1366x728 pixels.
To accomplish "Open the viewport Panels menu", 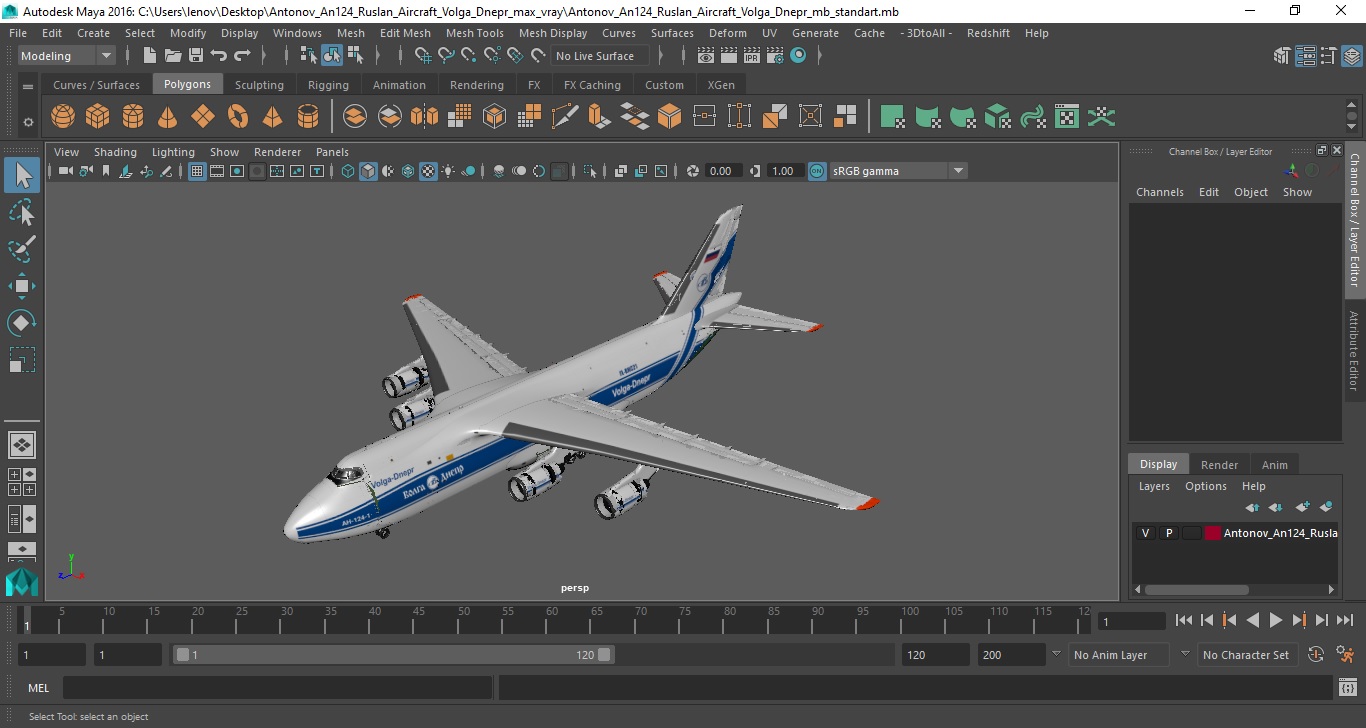I will pos(332,152).
